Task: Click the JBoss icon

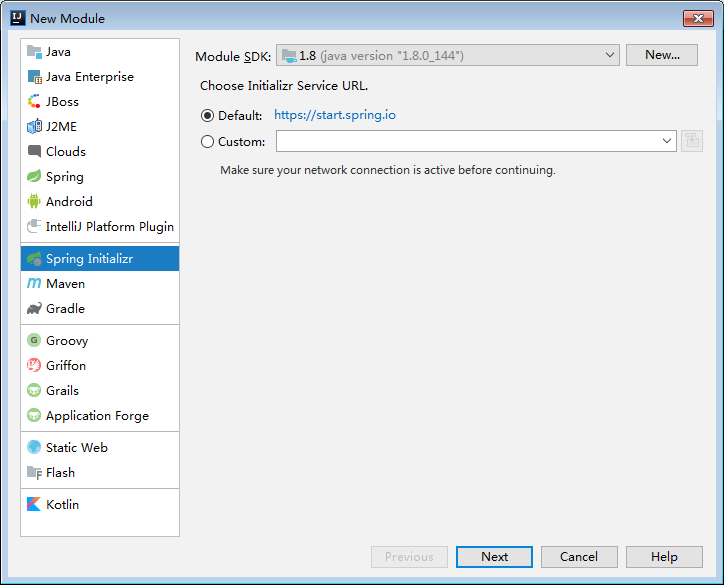Action: (x=34, y=102)
